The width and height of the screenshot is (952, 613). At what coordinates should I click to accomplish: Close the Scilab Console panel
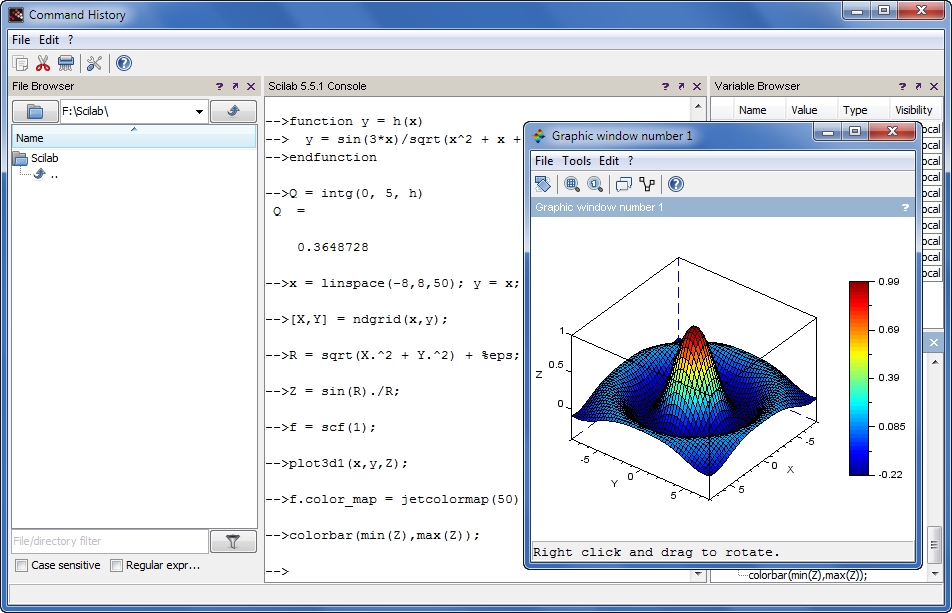(697, 86)
